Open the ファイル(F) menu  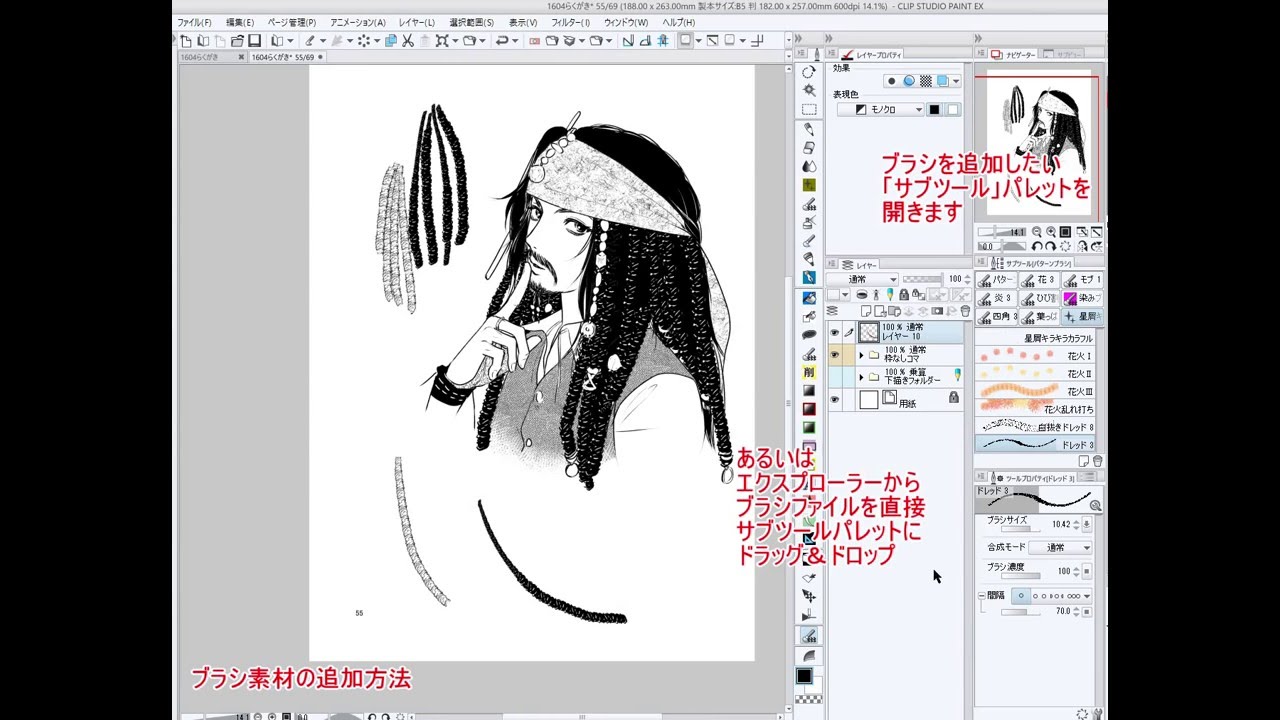coord(193,22)
